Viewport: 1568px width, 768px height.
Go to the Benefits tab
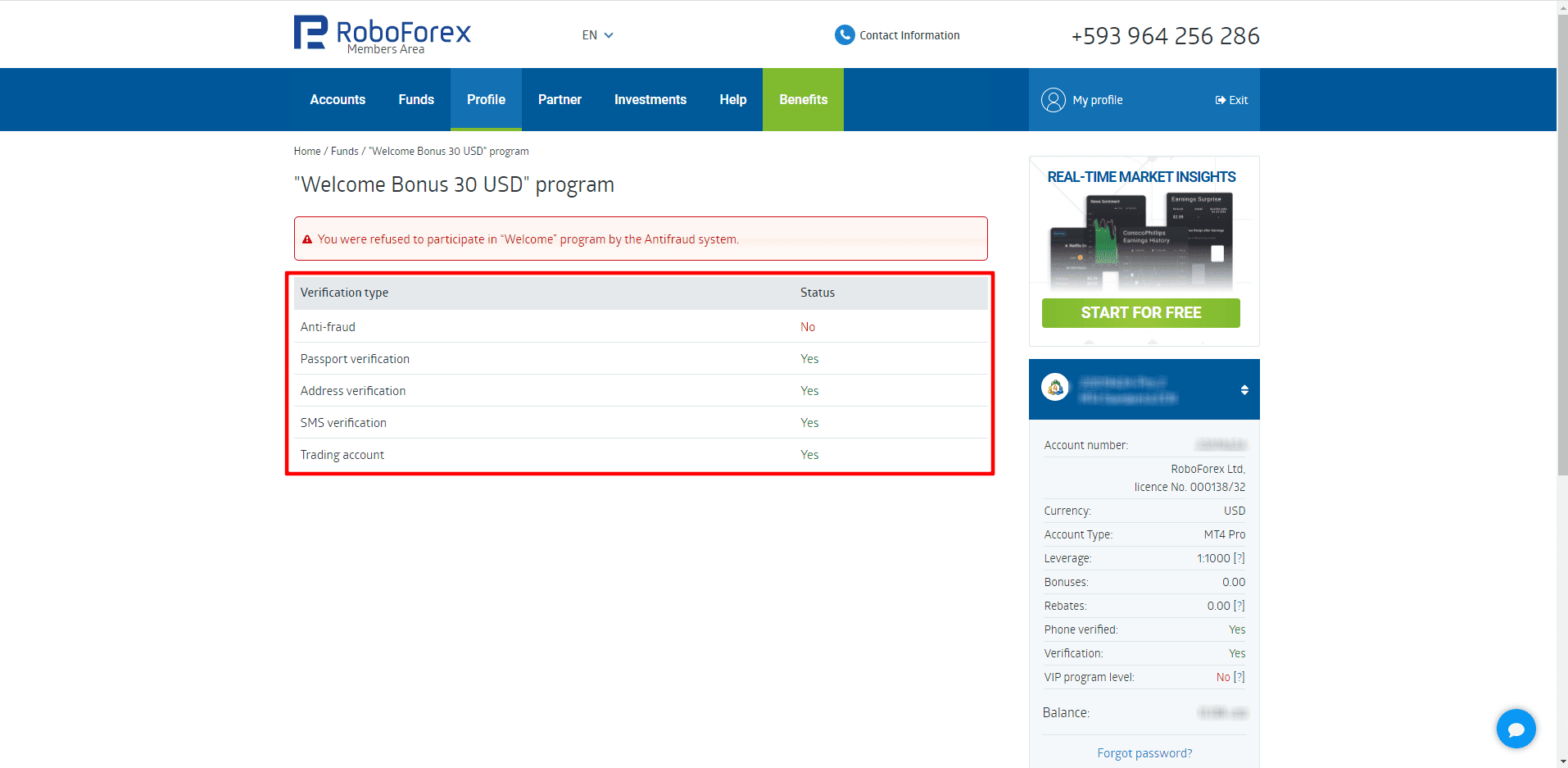[x=803, y=99]
